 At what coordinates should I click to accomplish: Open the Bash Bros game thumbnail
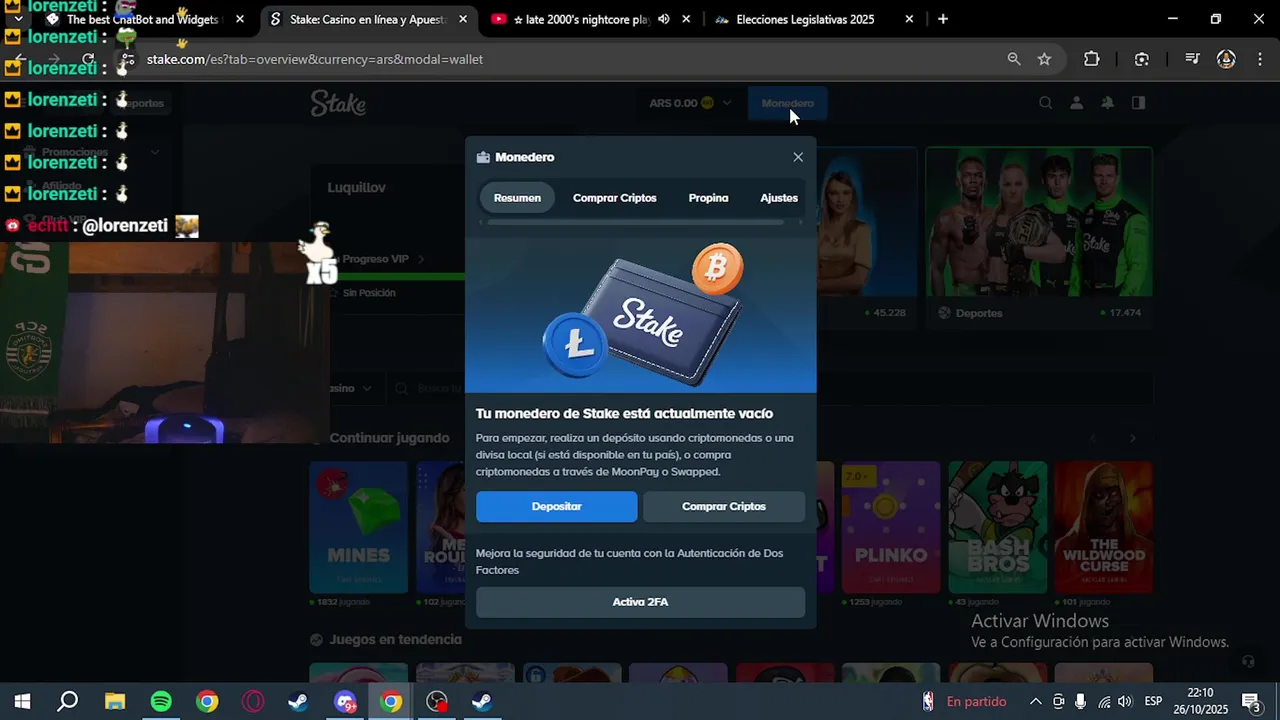pos(997,527)
